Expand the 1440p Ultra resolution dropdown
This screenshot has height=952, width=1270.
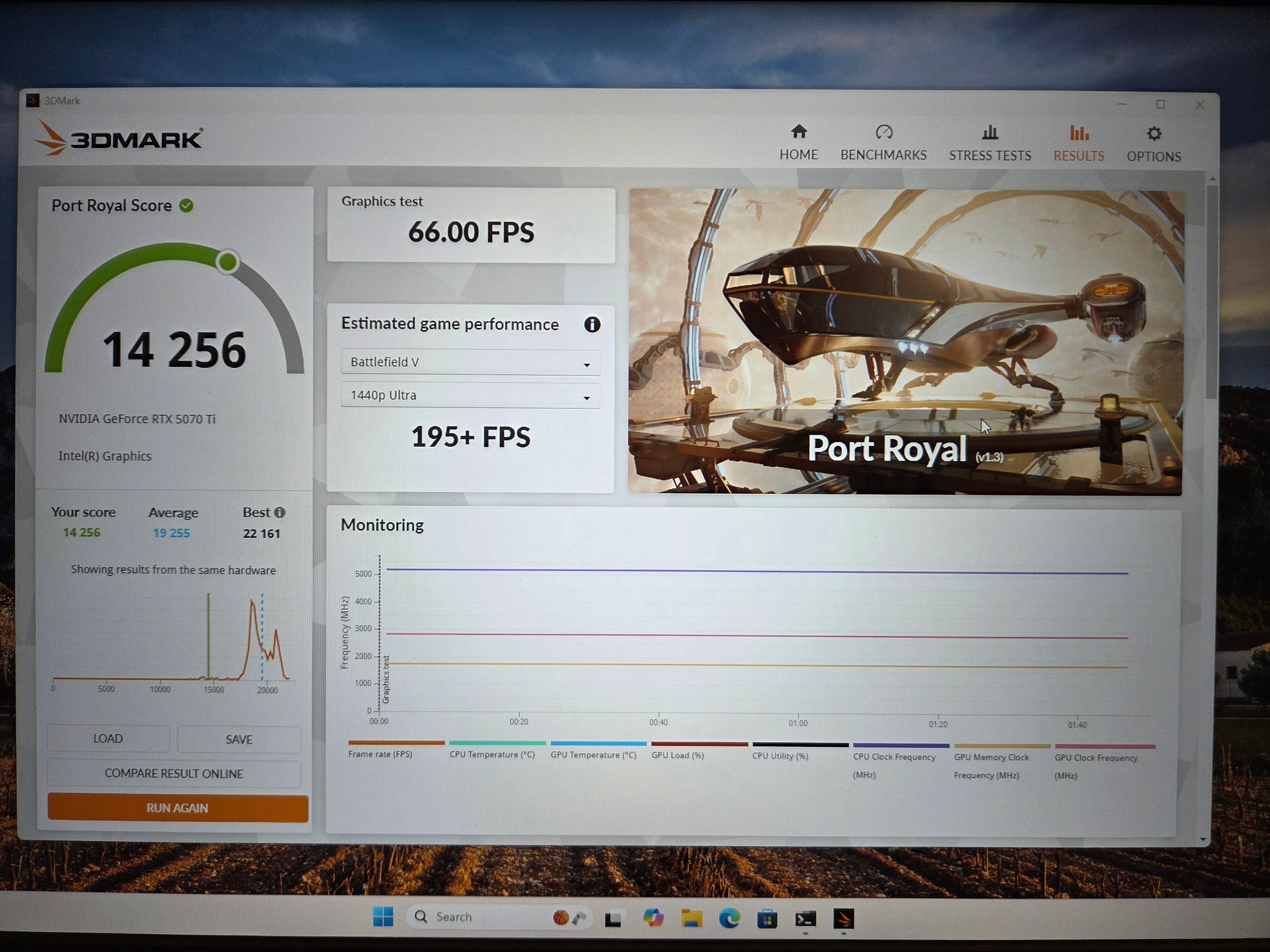[x=470, y=395]
